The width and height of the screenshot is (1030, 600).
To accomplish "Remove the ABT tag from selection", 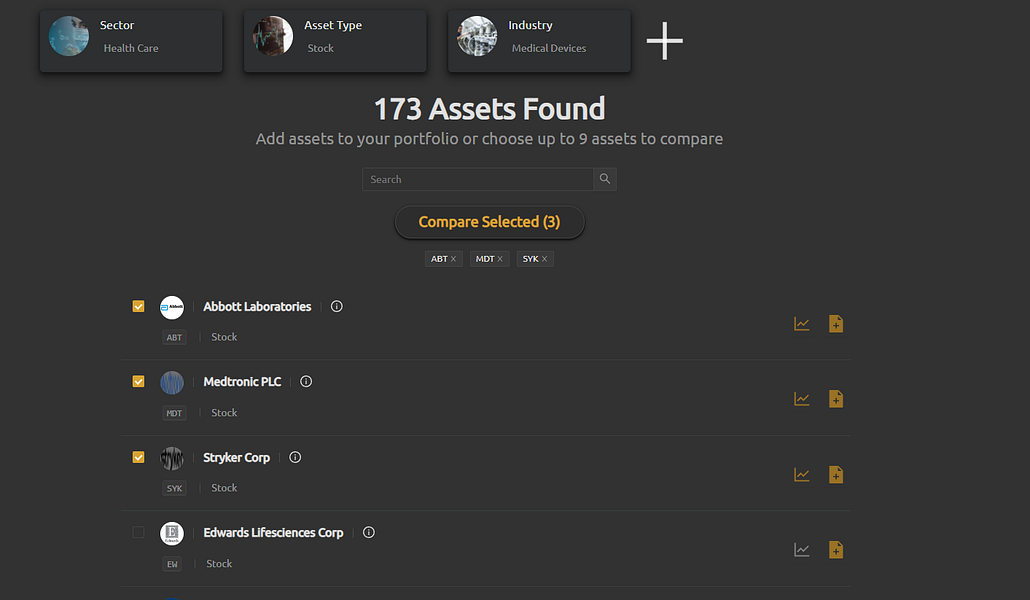I will point(453,259).
